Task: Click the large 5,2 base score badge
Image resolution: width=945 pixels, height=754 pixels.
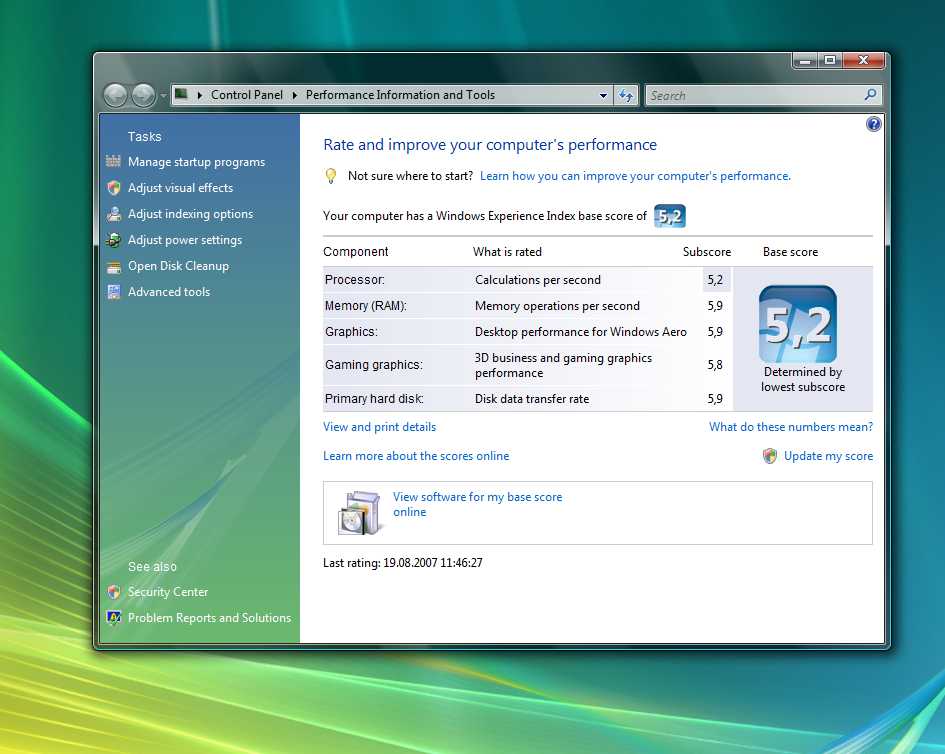Action: click(x=798, y=324)
